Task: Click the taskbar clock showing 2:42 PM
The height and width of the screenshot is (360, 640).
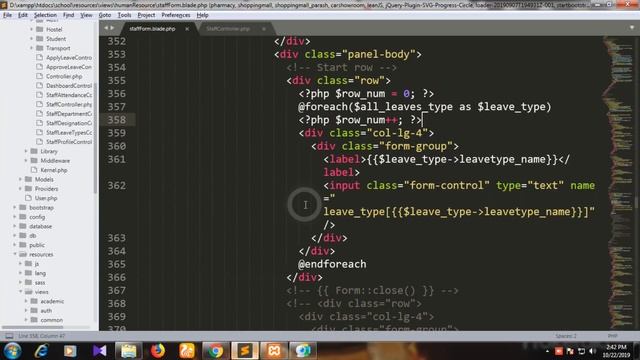Action: (x=616, y=351)
